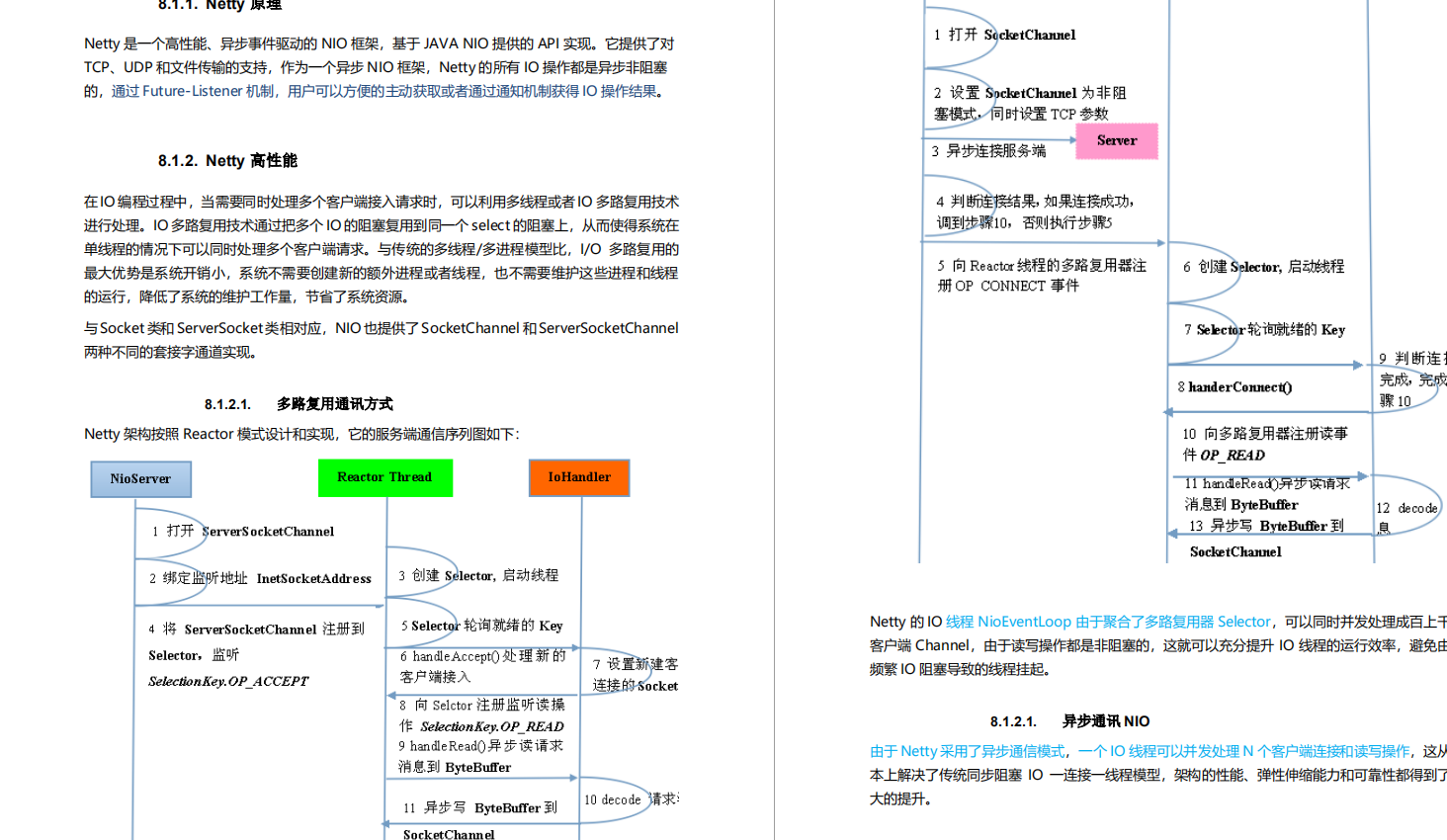Click step '6 创建 Selector, 启动线程' in right diagram
Viewport: 1447px width, 840px height.
point(1263,267)
